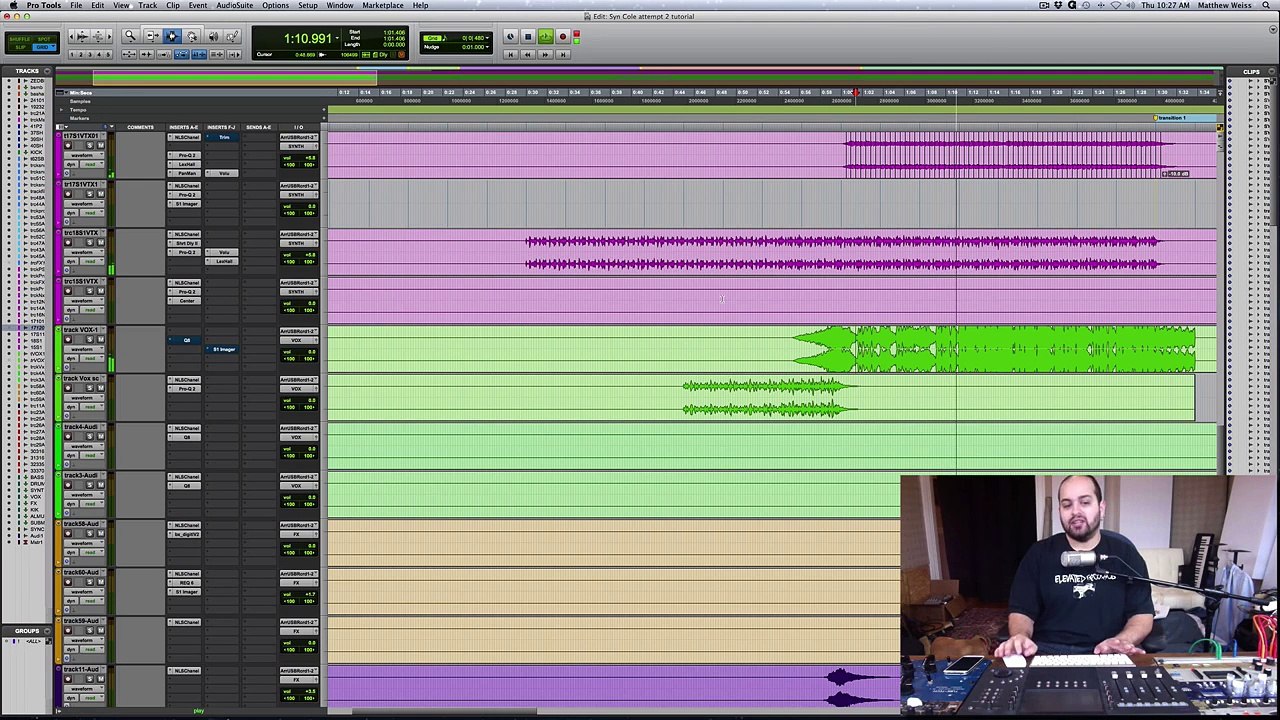Viewport: 1280px width, 720px height.
Task: Click the Rewind transport button
Action: click(528, 54)
